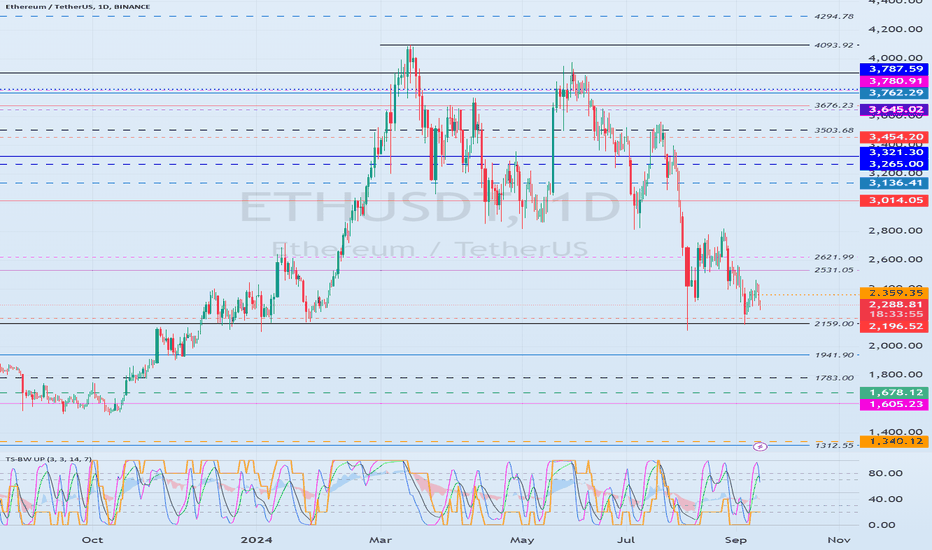Image resolution: width=932 pixels, height=550 pixels.
Task: Click the 4,200.00 price axis value
Action: tap(895, 29)
